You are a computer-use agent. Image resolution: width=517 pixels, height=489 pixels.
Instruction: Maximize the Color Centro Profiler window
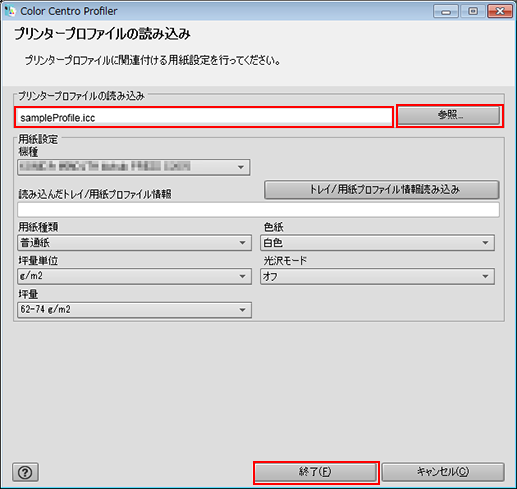(x=473, y=11)
